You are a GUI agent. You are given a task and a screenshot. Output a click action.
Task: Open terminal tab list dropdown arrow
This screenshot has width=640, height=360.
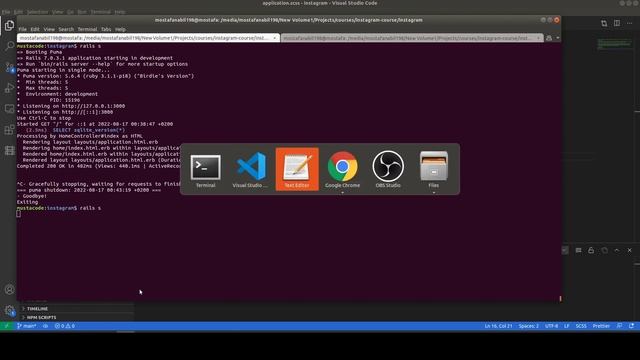point(558,38)
